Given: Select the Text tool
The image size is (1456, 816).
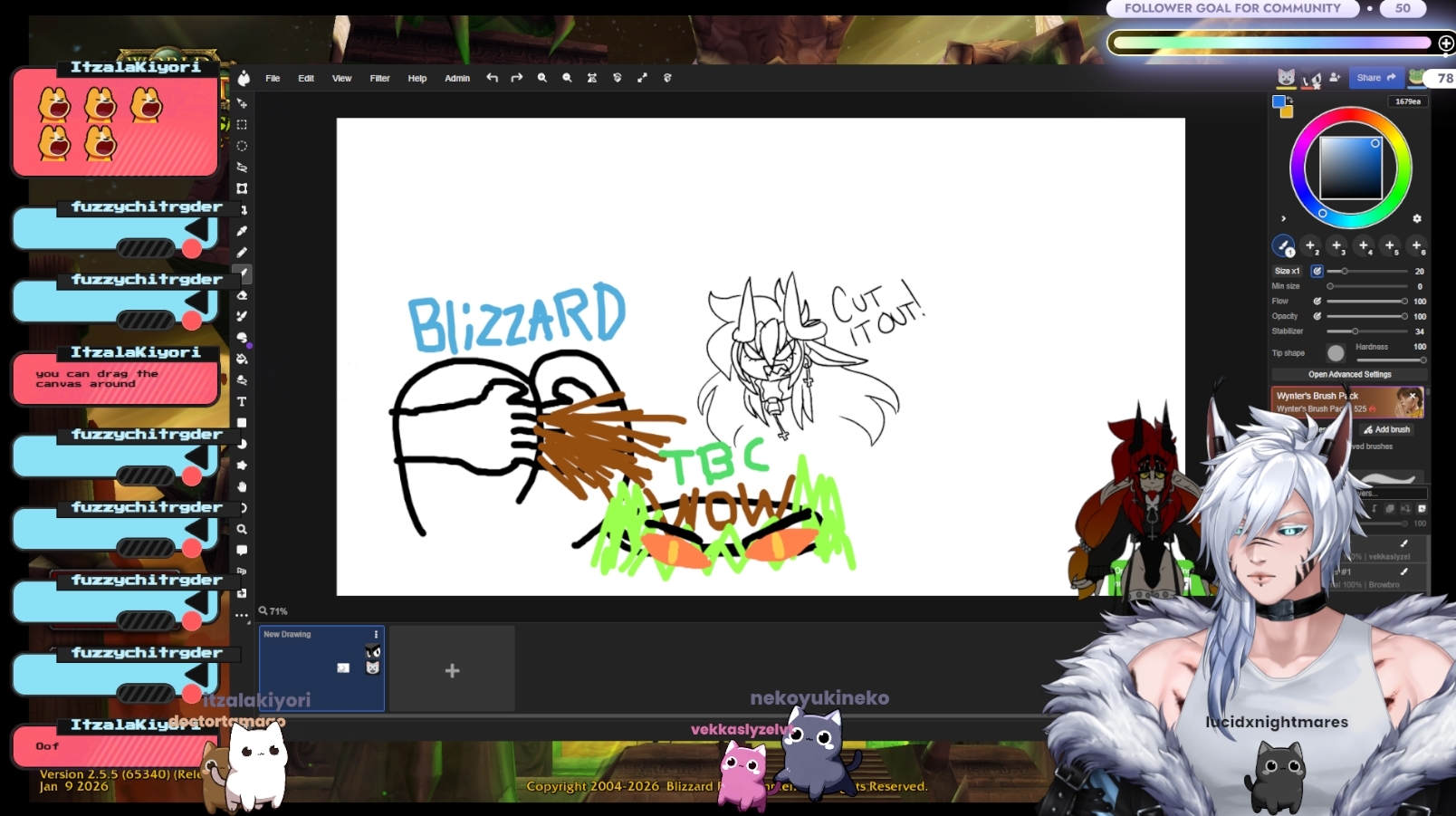Looking at the screenshot, I should [x=242, y=401].
